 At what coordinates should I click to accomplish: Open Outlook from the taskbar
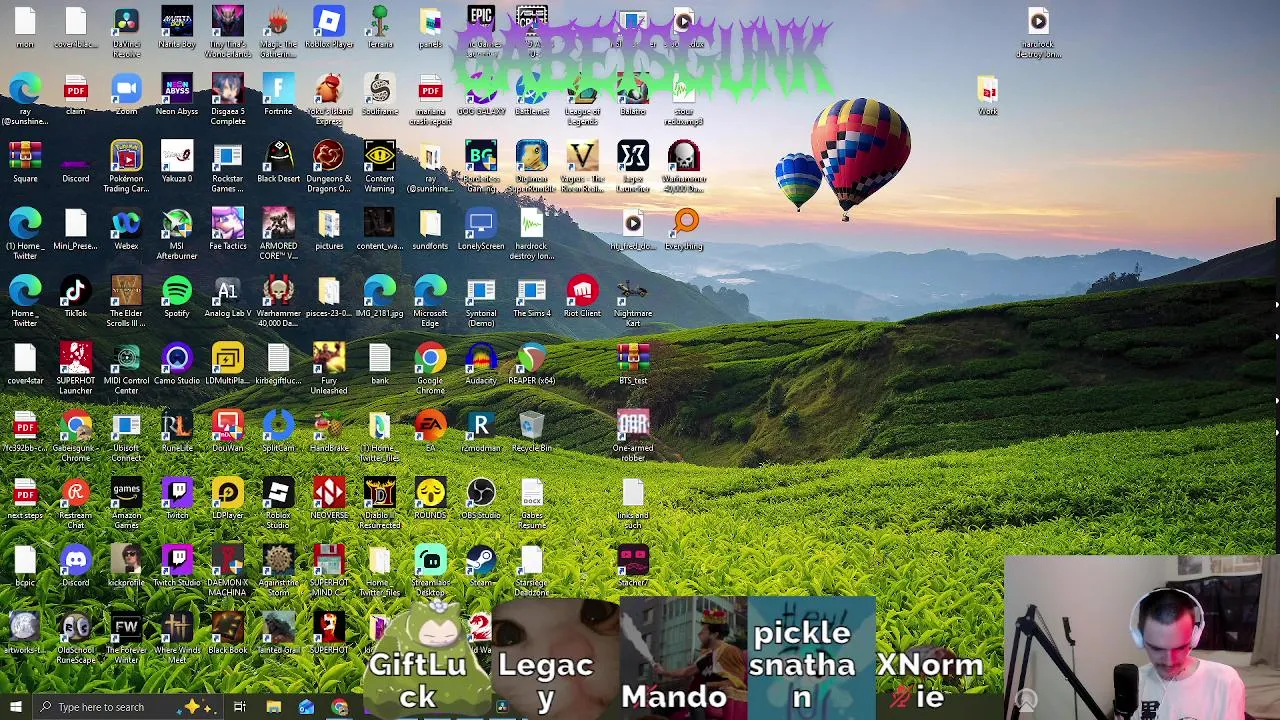click(306, 707)
